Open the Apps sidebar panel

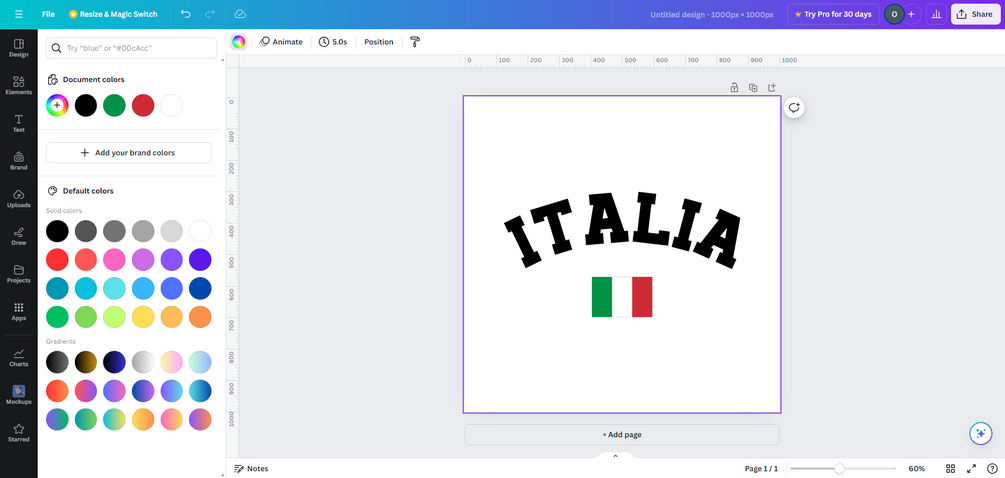tap(19, 312)
